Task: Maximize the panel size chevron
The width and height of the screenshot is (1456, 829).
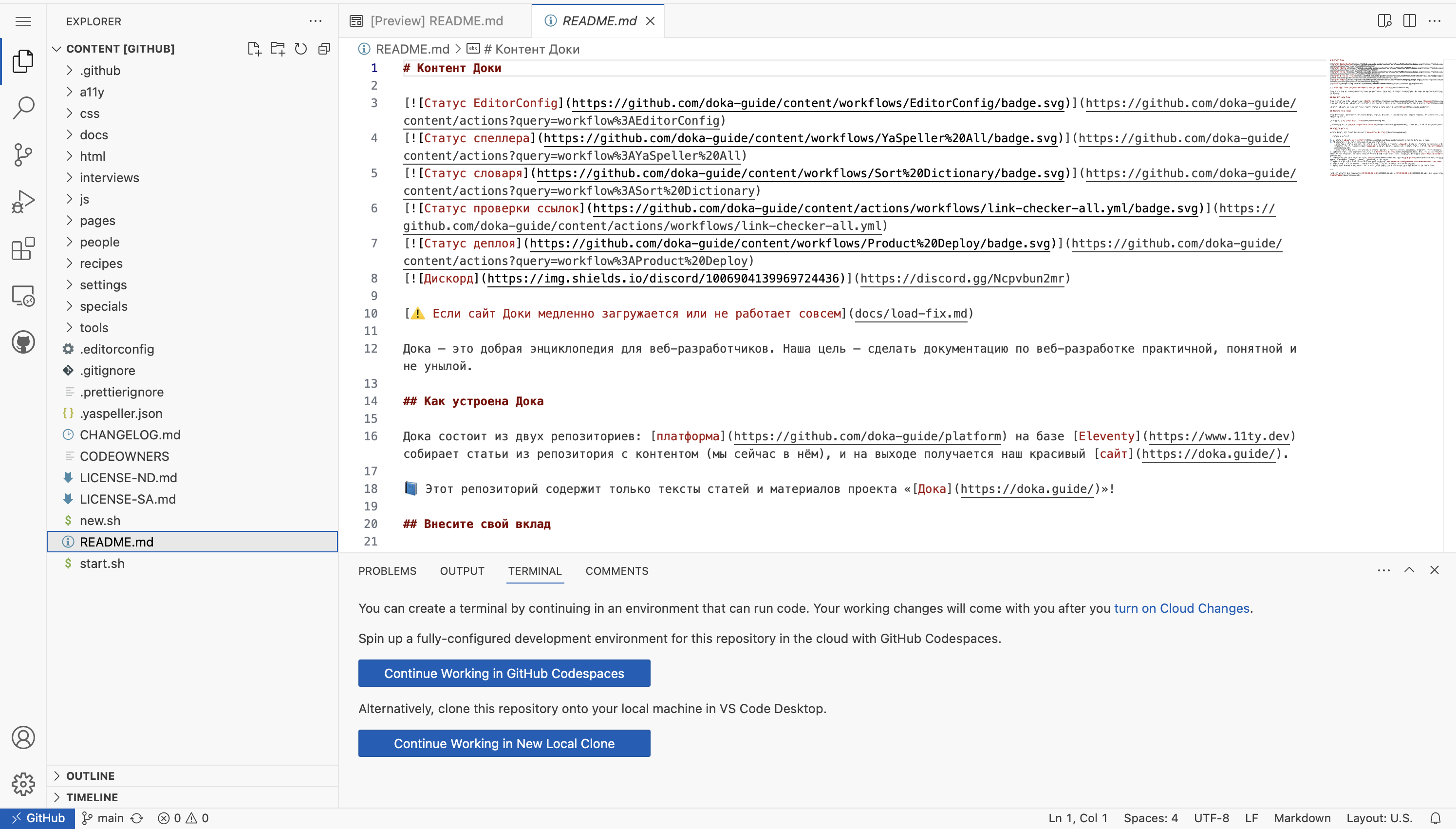Action: (x=1409, y=570)
